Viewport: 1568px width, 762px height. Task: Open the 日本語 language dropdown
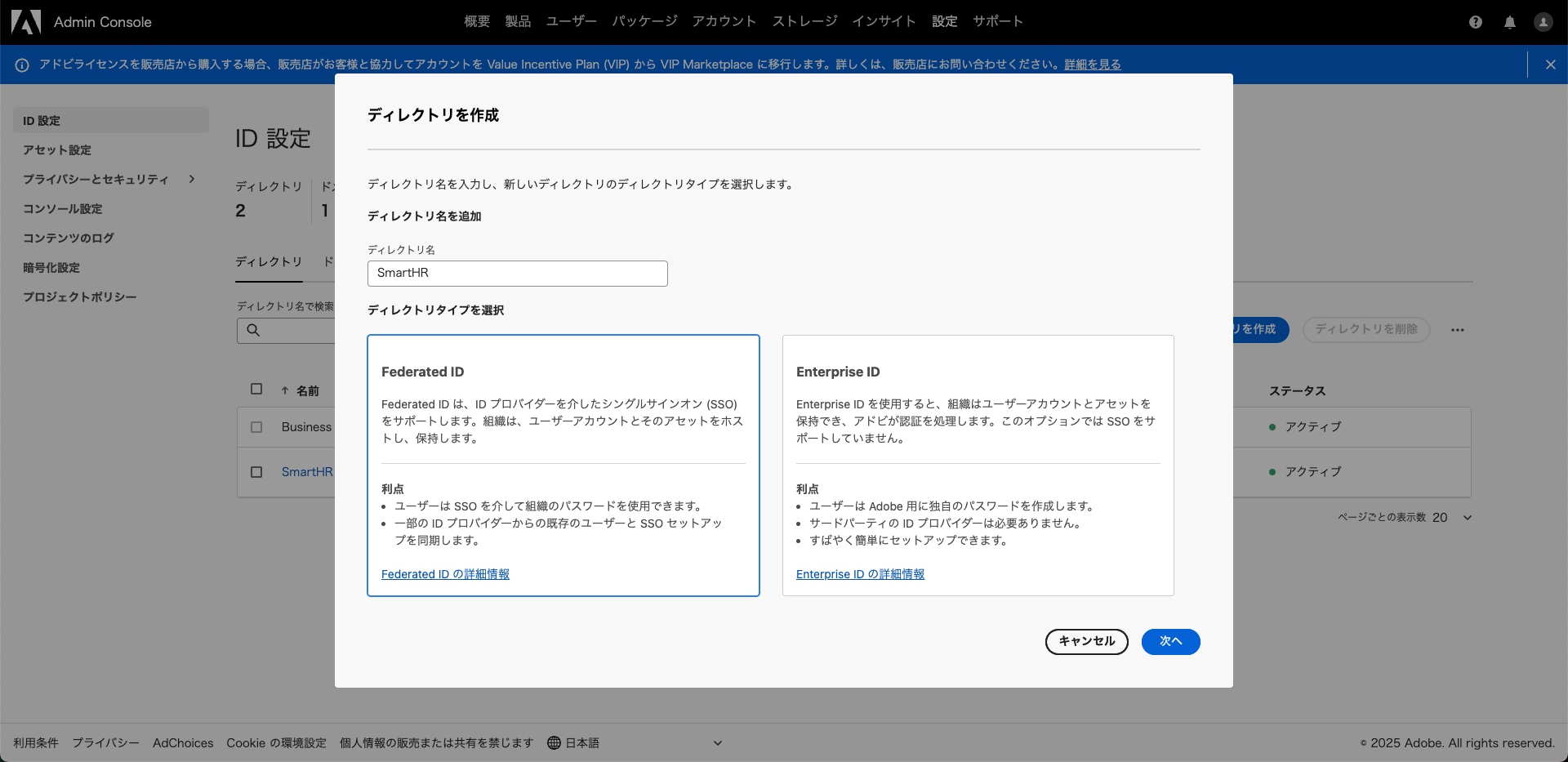point(635,742)
